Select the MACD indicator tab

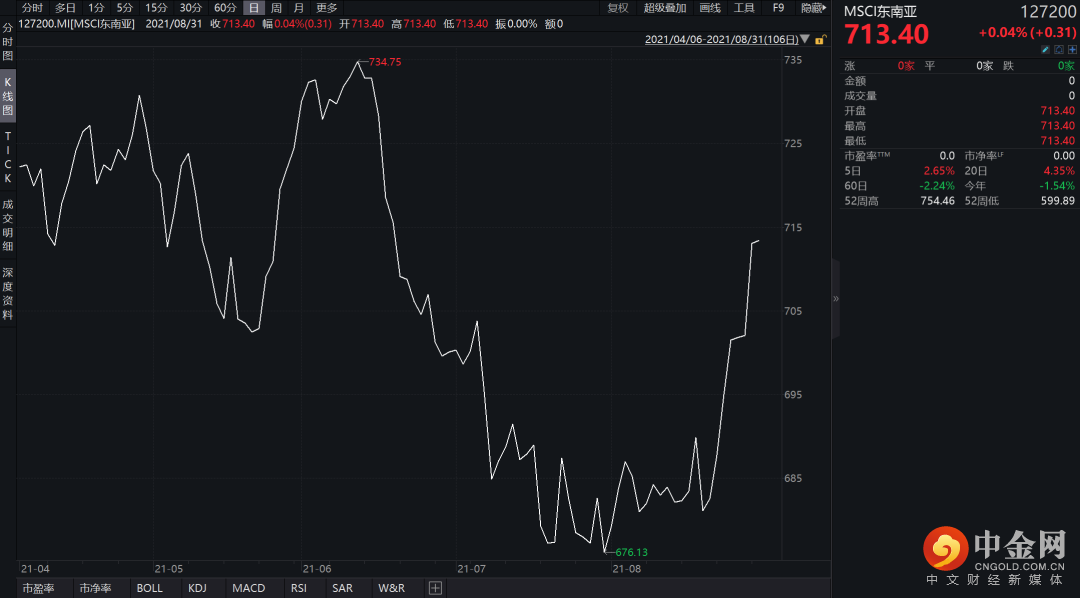pyautogui.click(x=249, y=588)
